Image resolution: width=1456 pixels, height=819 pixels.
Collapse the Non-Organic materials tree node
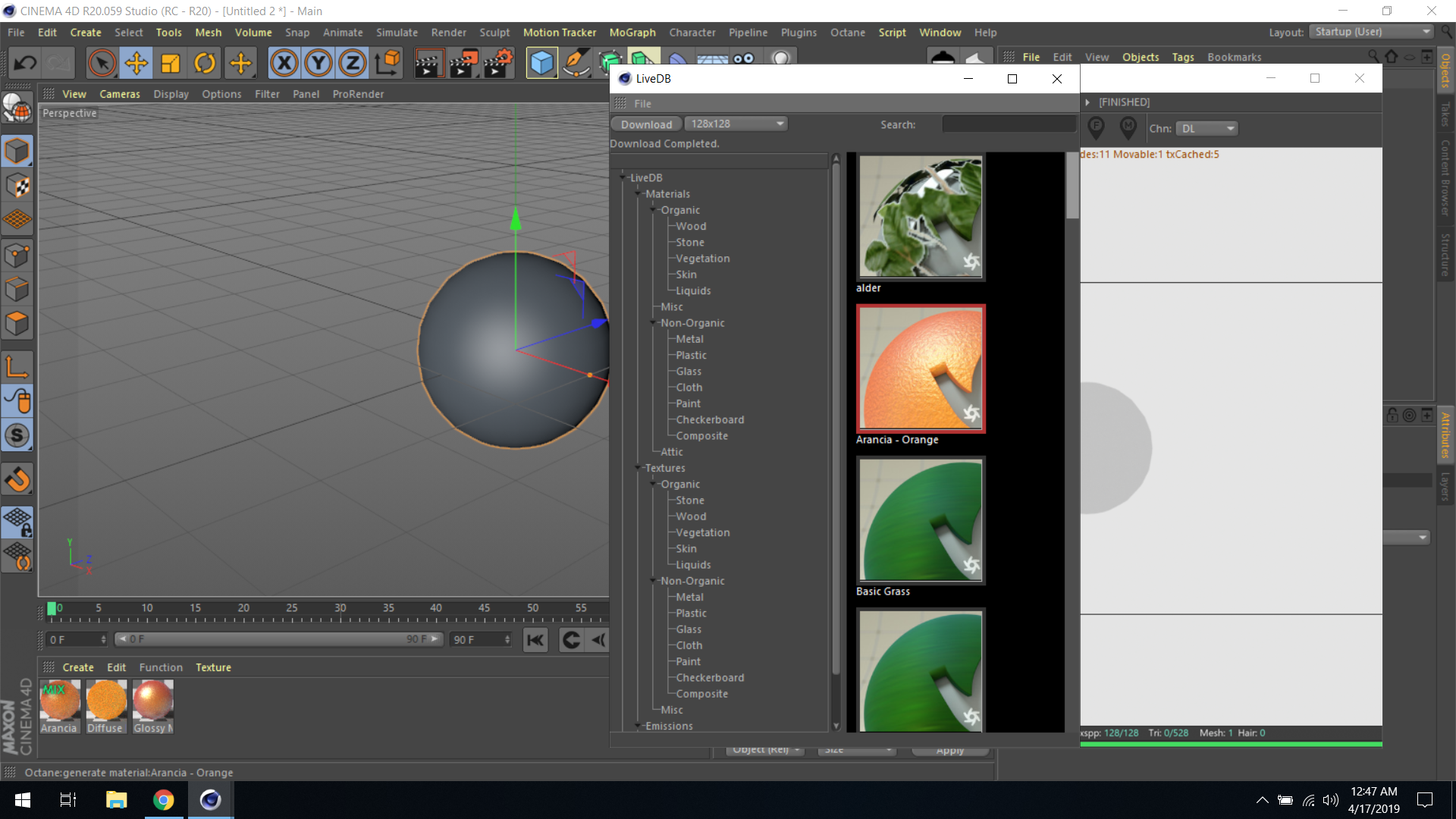point(653,323)
